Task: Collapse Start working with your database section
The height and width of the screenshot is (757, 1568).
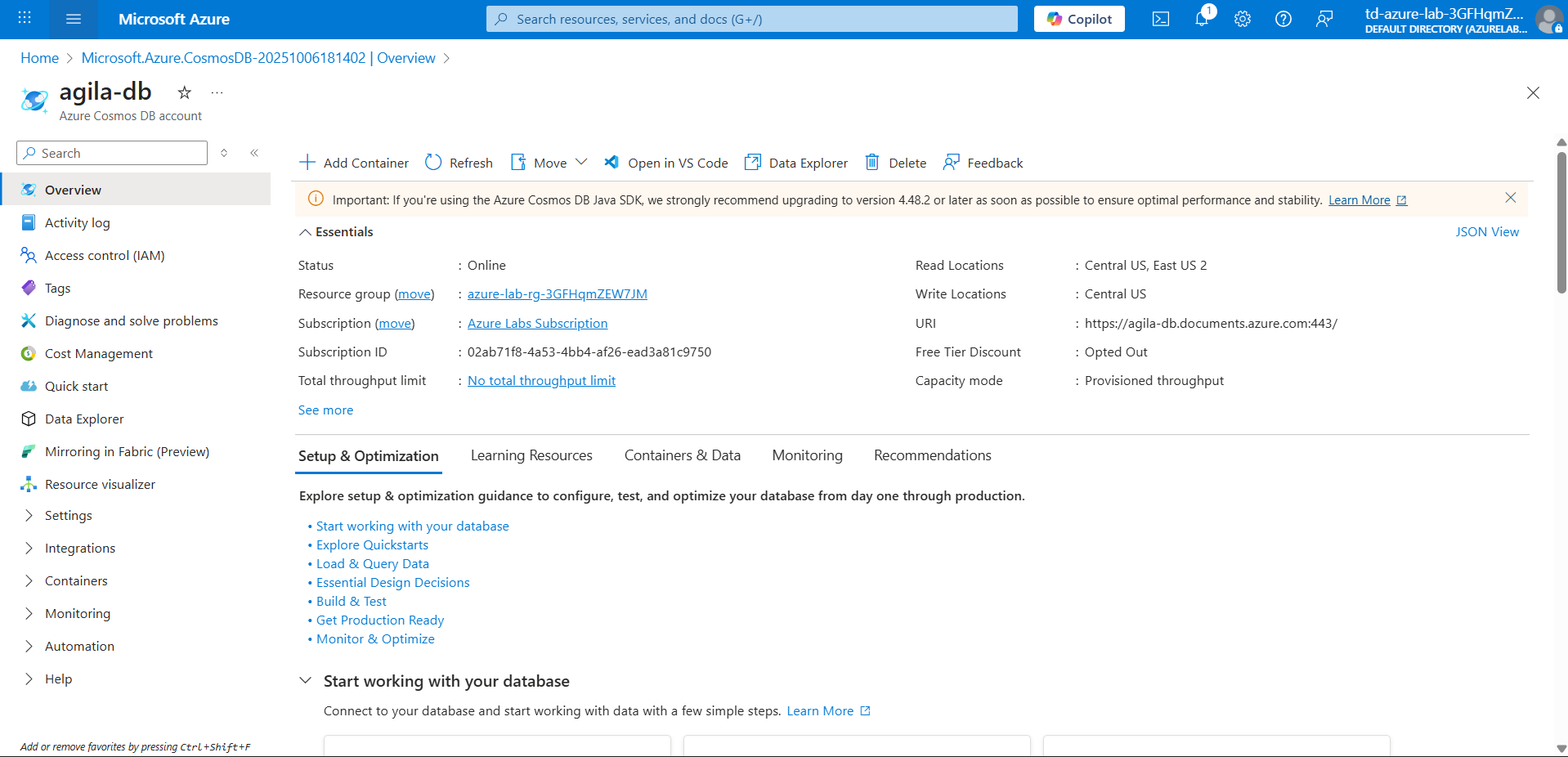Action: (x=306, y=680)
